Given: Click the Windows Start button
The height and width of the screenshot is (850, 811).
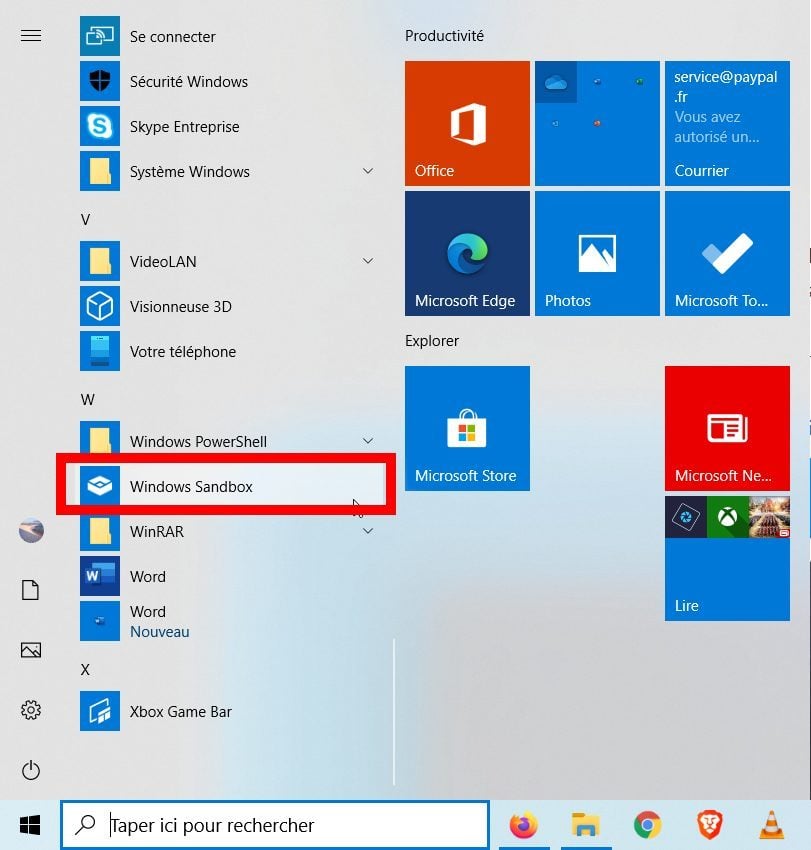Looking at the screenshot, I should click(x=30, y=825).
